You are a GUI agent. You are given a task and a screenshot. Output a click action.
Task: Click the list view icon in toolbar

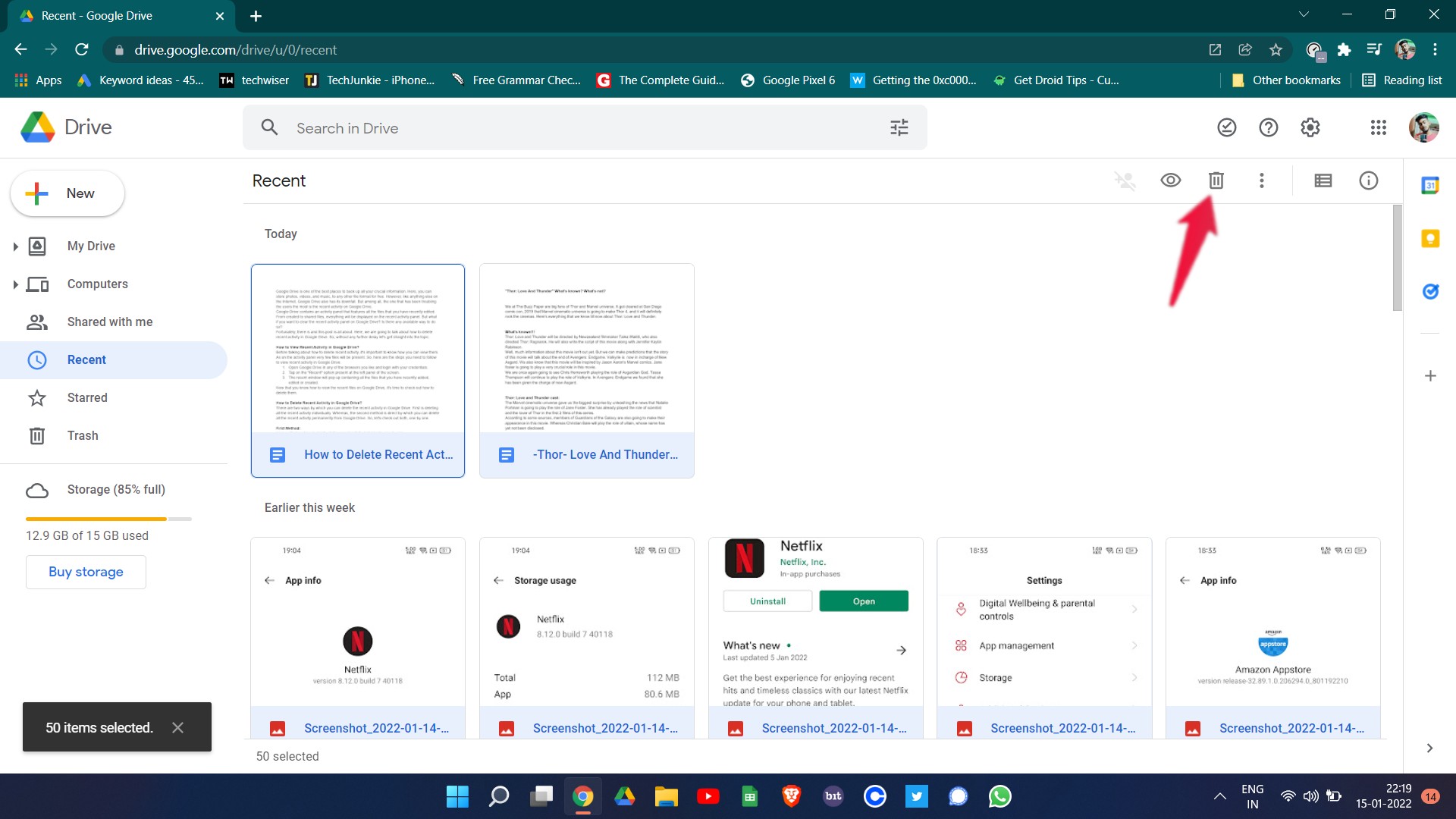(x=1323, y=180)
